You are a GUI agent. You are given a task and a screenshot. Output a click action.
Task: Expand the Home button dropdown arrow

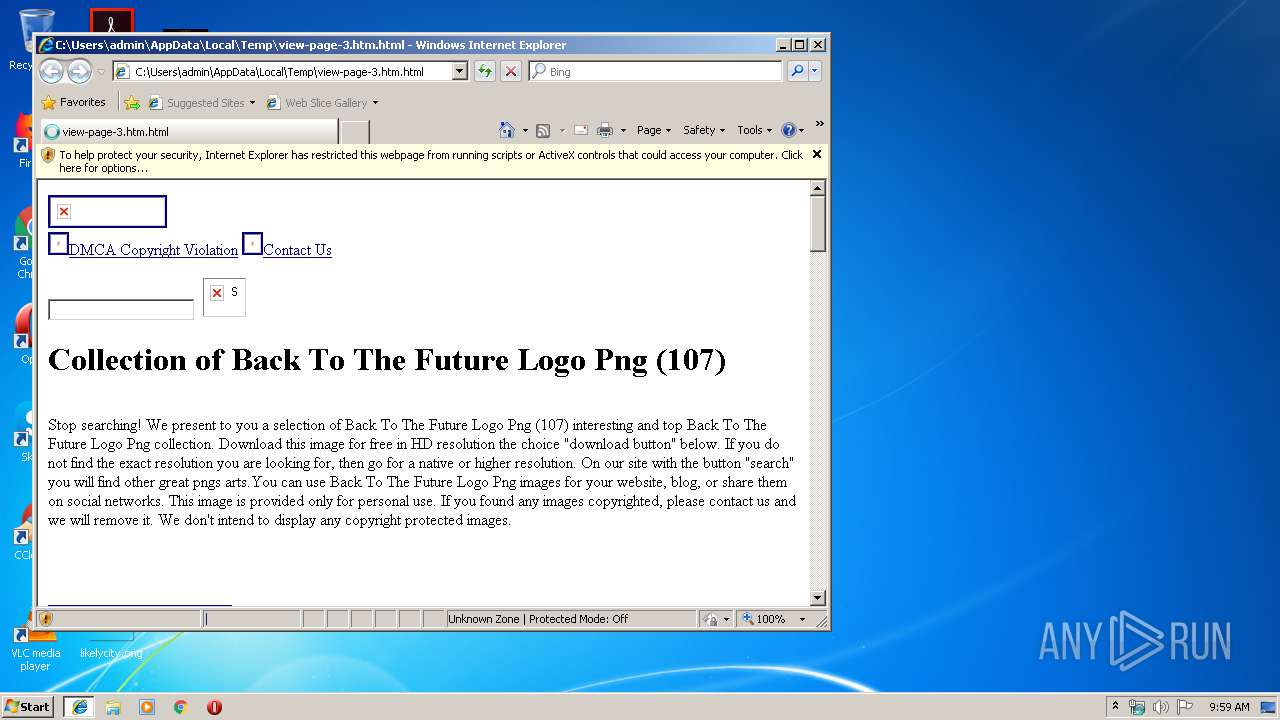coord(525,130)
